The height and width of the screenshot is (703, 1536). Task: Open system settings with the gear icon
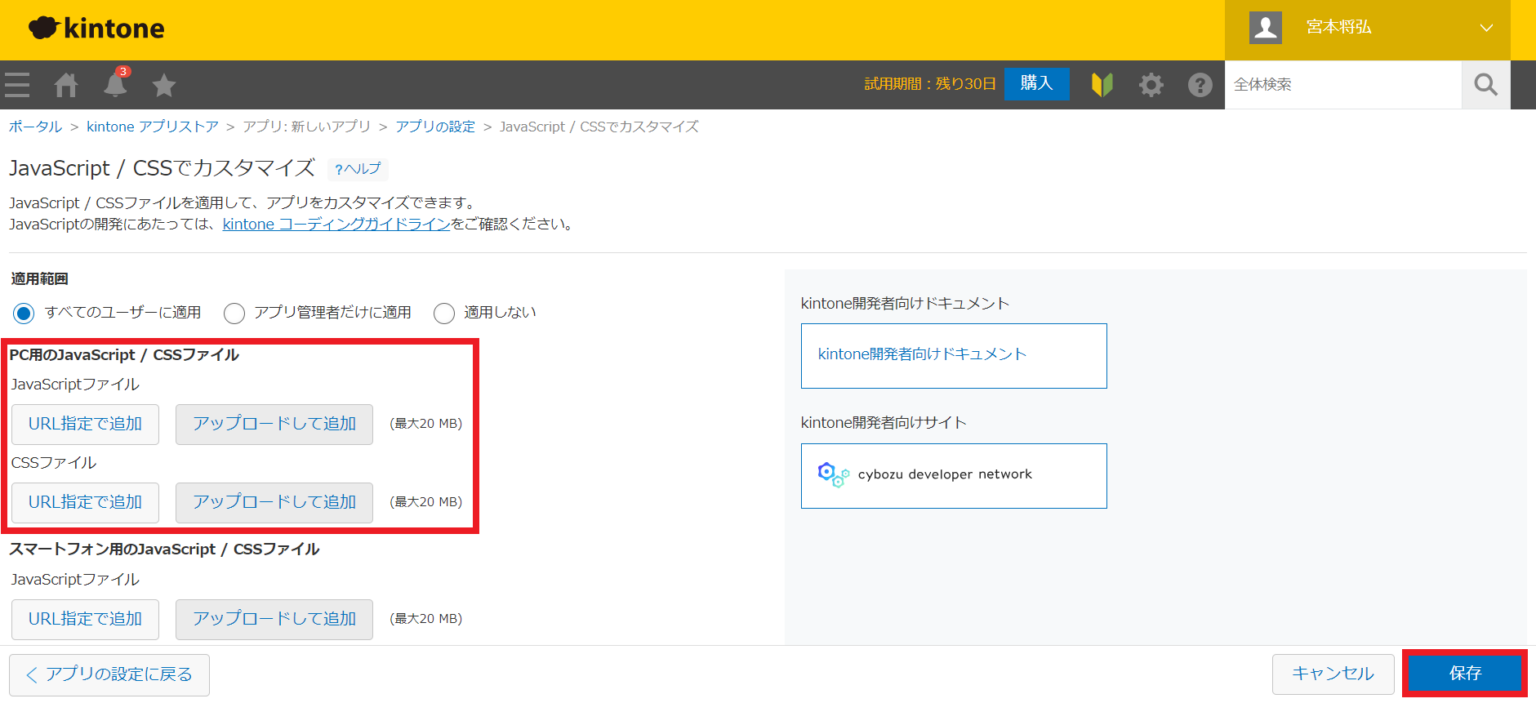[1151, 84]
